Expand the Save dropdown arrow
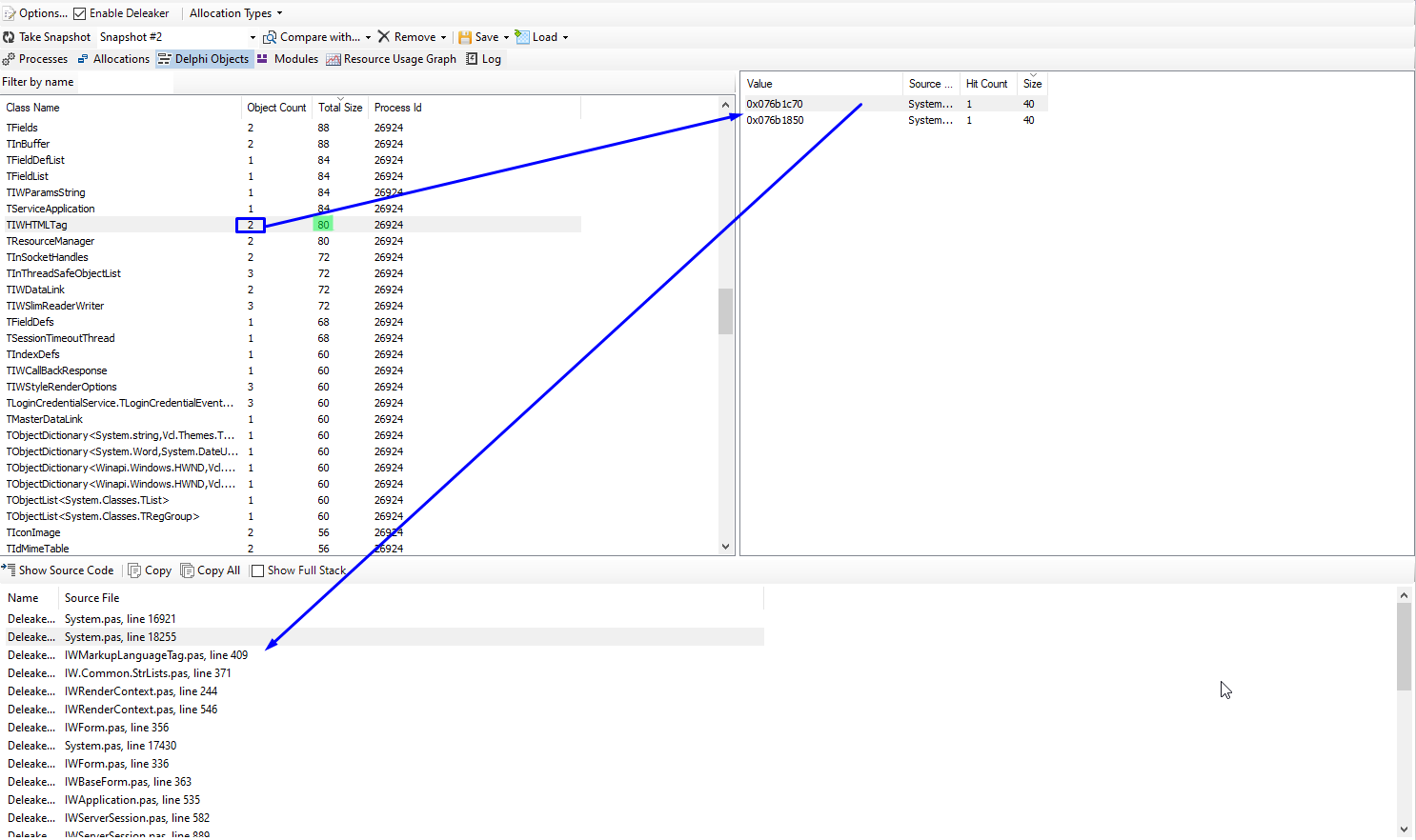The image size is (1416, 840). click(x=506, y=38)
